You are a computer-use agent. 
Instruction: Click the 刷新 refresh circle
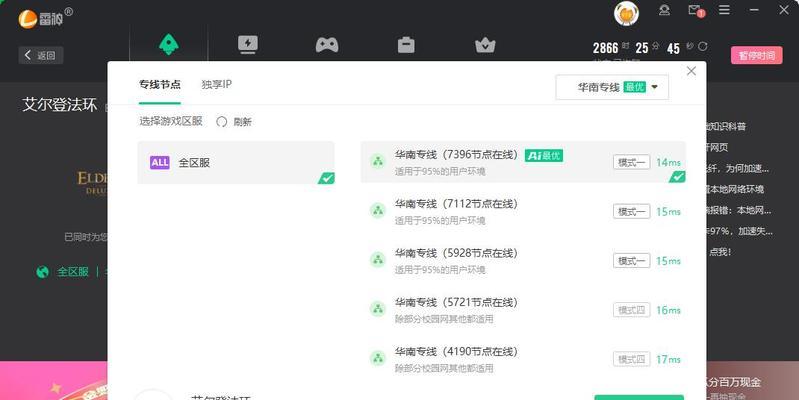pyautogui.click(x=222, y=122)
